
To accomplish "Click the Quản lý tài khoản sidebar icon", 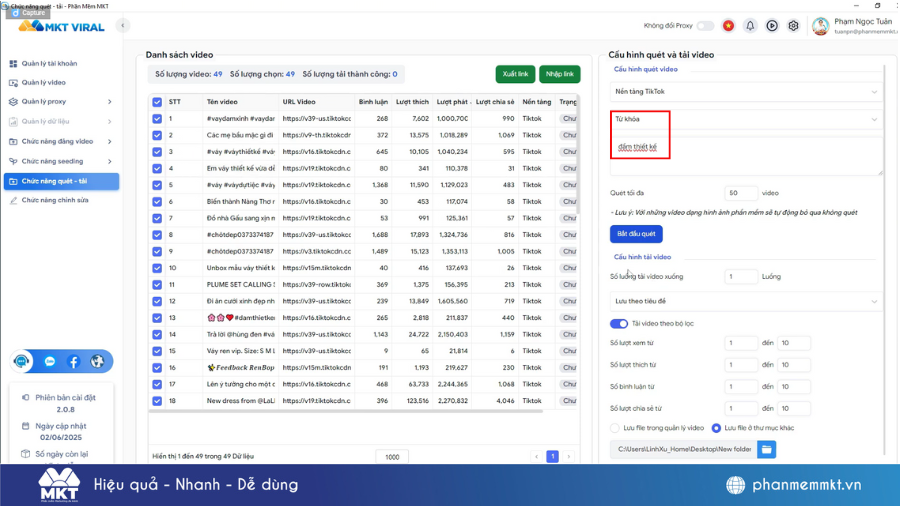I will [13, 64].
